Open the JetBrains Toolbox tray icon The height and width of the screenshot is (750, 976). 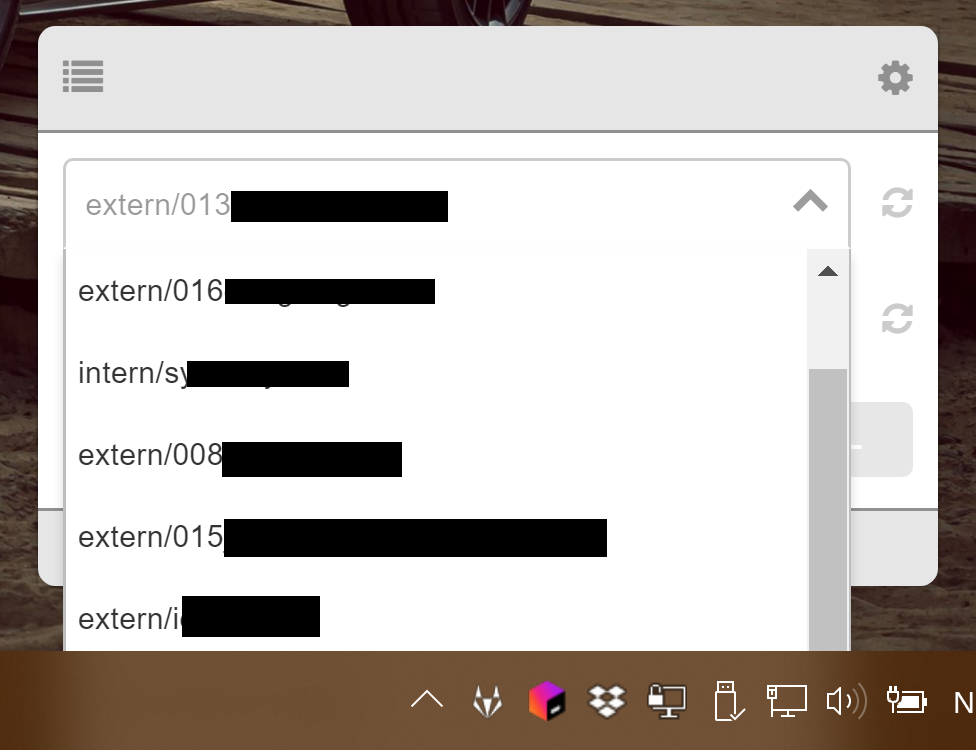547,701
